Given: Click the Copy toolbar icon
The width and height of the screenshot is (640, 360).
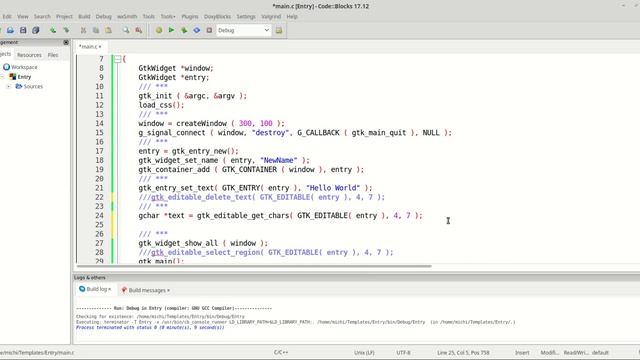Looking at the screenshot, I should (x=96, y=30).
